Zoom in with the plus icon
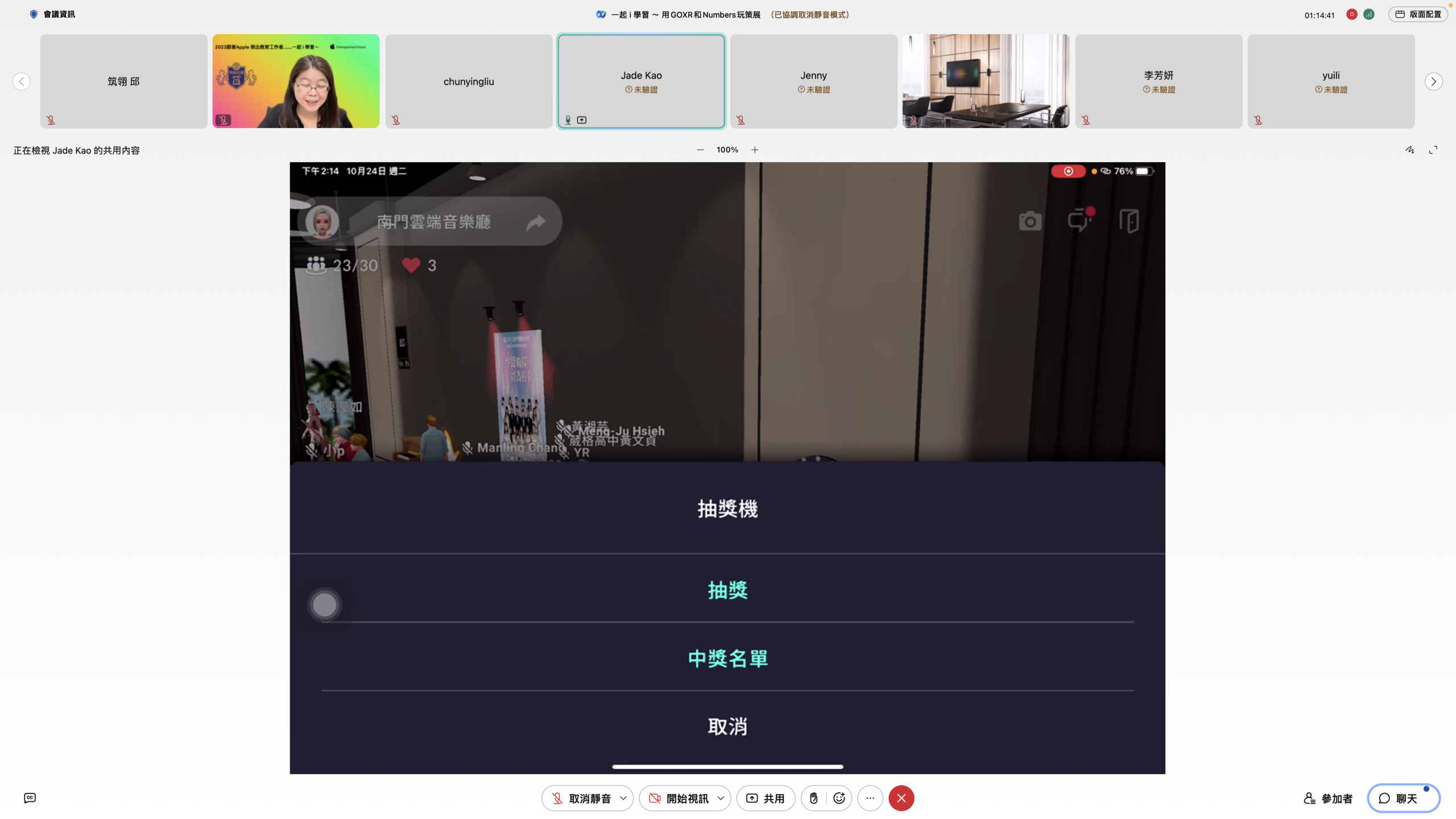 coord(755,150)
